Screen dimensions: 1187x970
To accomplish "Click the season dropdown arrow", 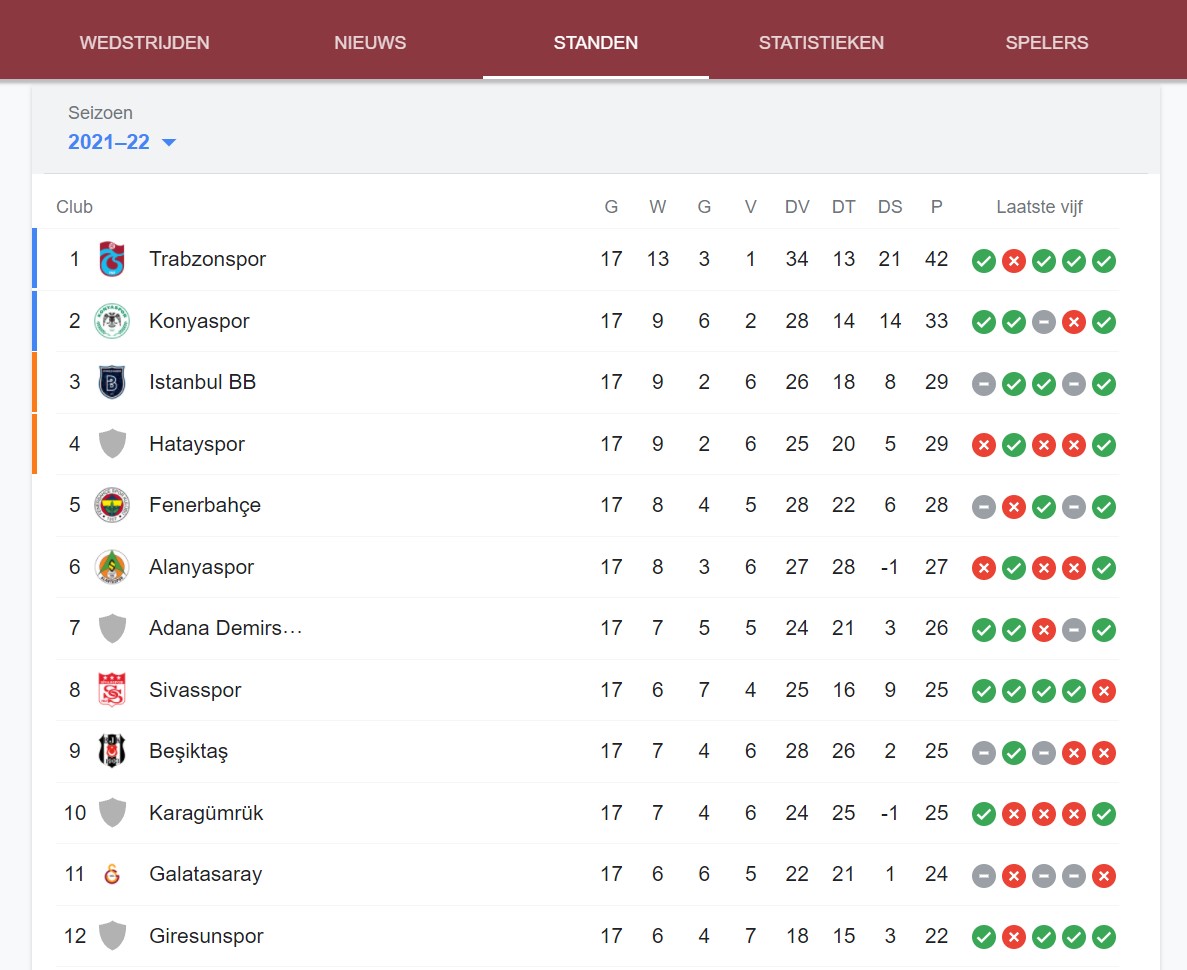I will coord(170,142).
